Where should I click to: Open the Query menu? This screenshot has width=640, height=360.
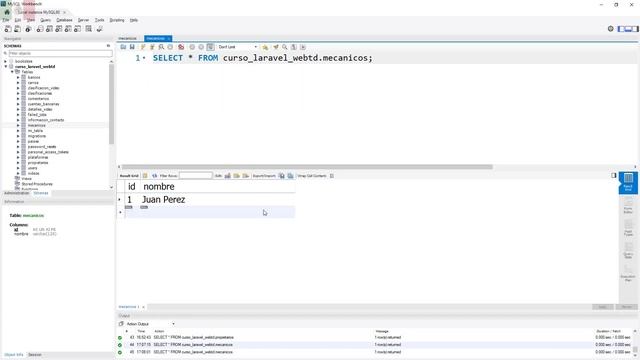[45, 20]
